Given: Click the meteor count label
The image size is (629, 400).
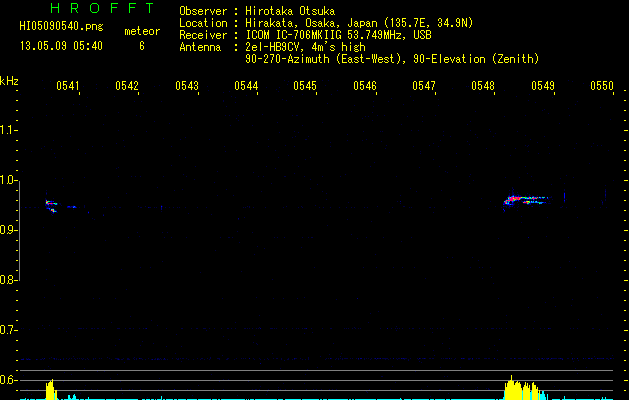Looking at the screenshot, I should click(x=142, y=31).
